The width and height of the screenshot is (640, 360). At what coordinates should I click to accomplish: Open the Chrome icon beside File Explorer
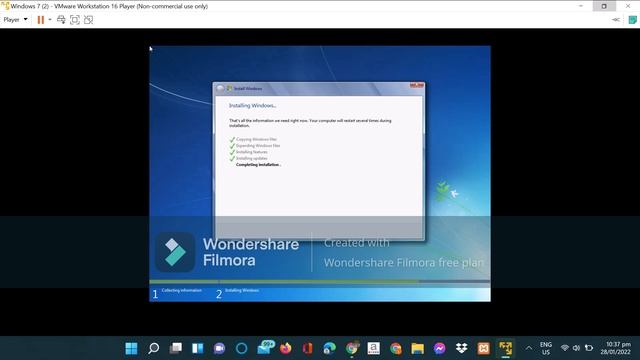coord(396,348)
